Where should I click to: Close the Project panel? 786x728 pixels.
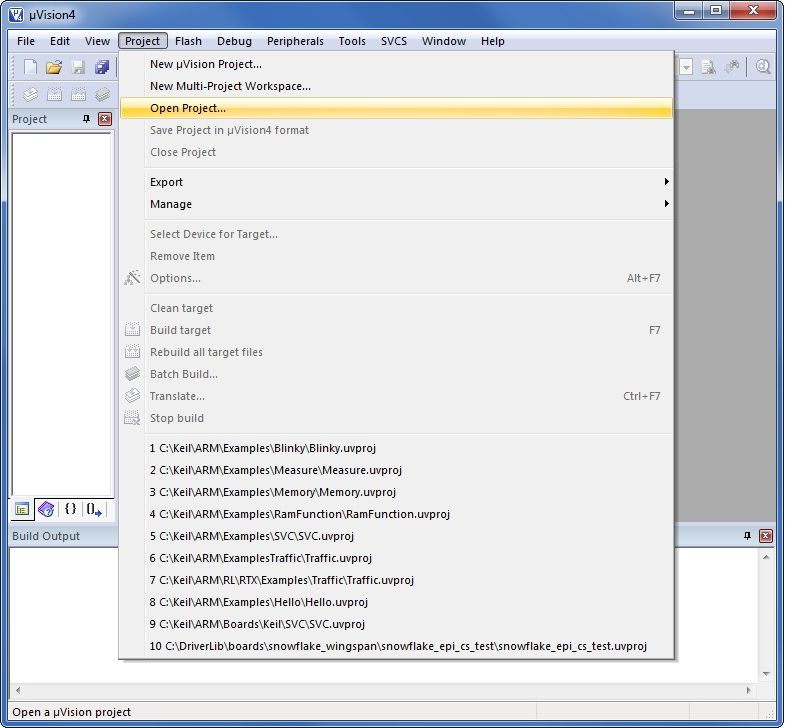pos(105,119)
